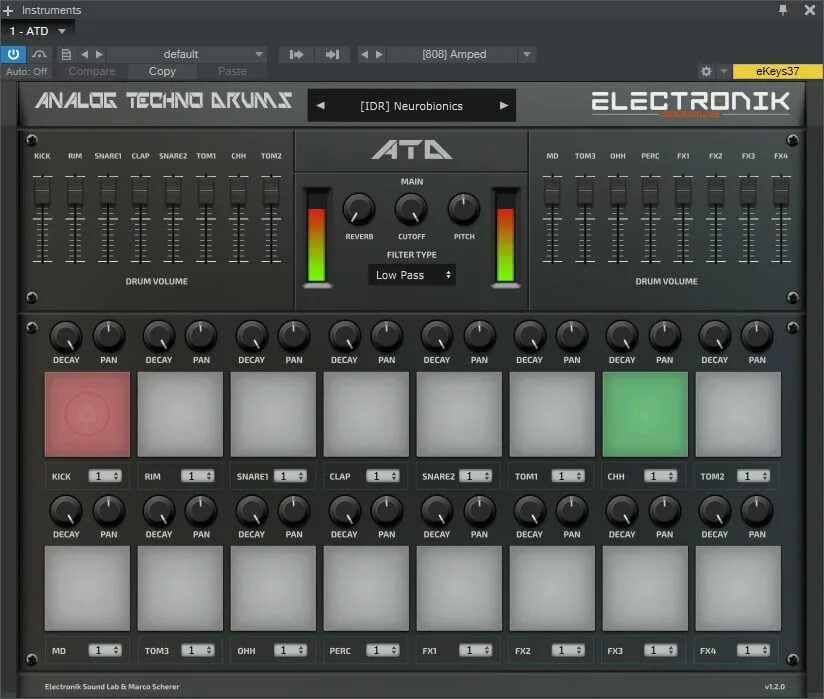Select previous kit left of Neurobionics
The height and width of the screenshot is (699, 824).
pos(320,106)
